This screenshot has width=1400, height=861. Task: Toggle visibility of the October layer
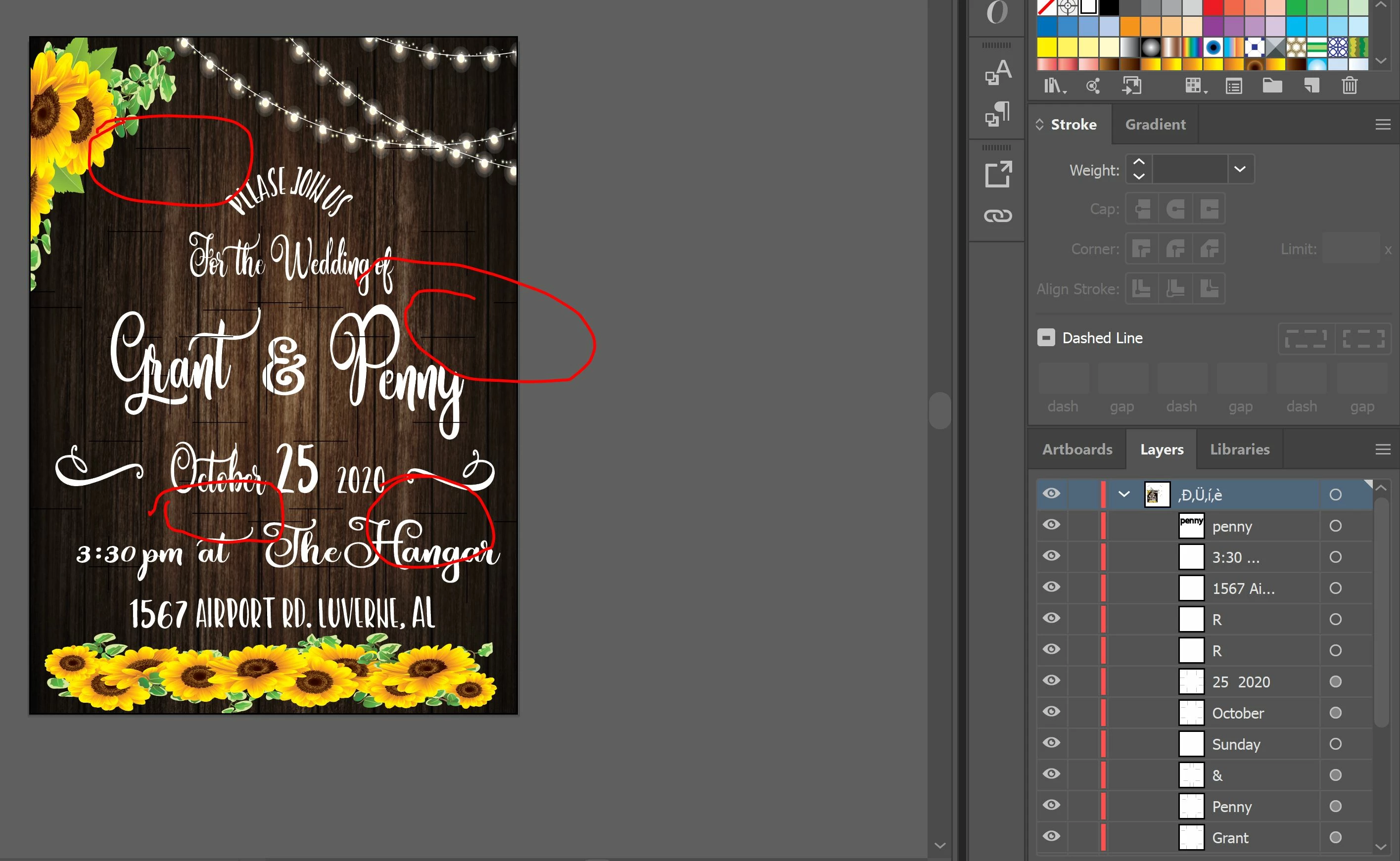coord(1051,712)
